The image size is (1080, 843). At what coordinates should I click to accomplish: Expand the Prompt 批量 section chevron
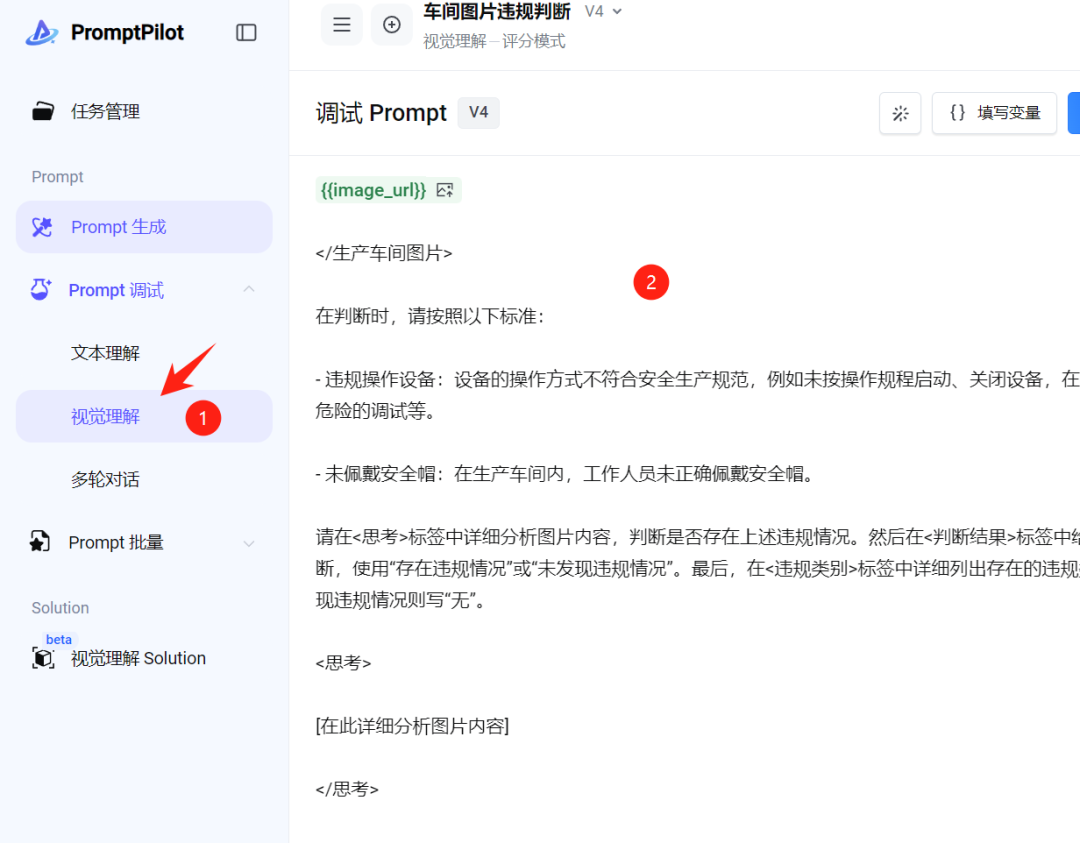point(249,543)
